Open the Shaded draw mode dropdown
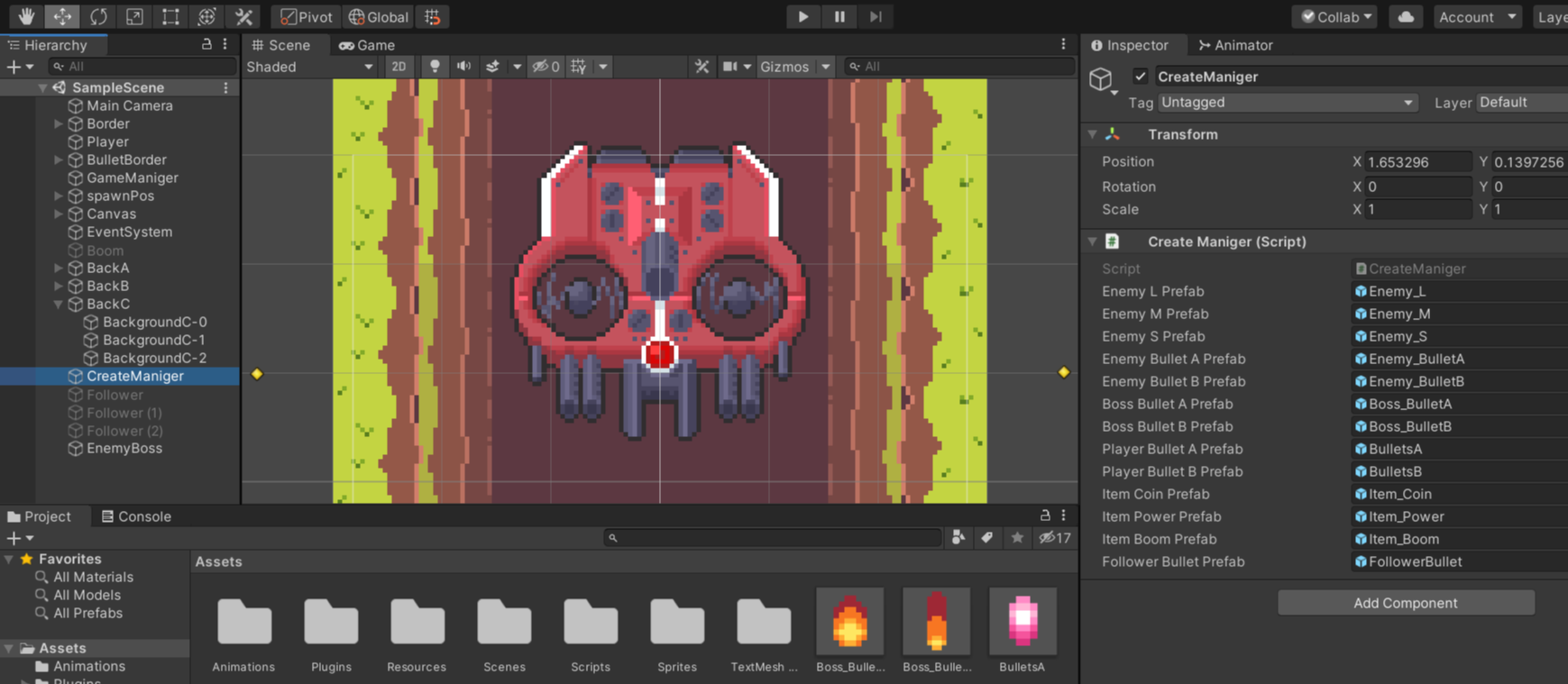The image size is (1568, 684). (x=309, y=67)
